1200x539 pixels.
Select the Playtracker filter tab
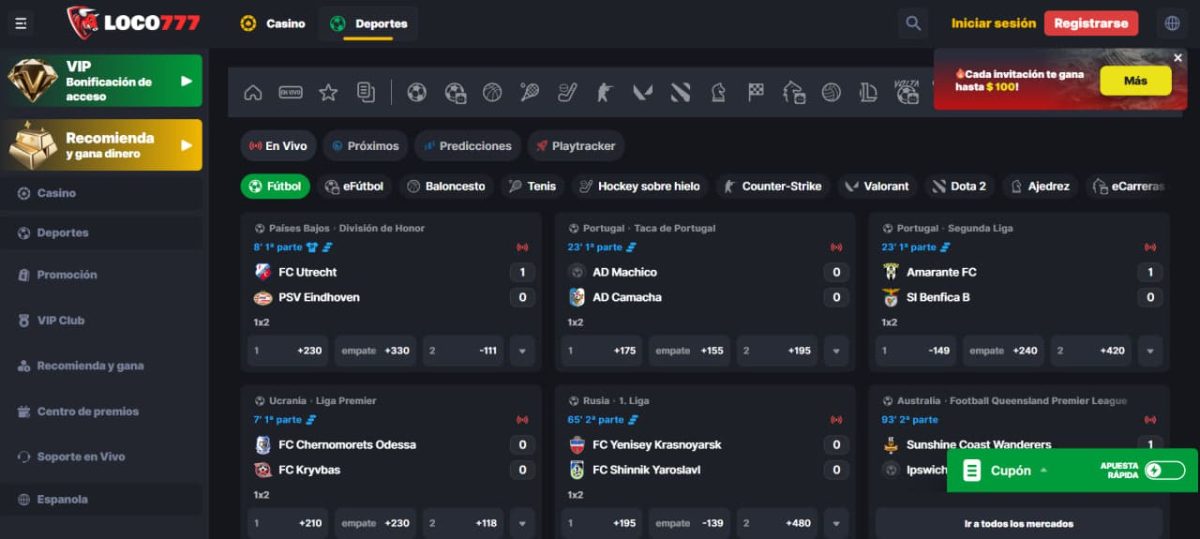coord(576,146)
